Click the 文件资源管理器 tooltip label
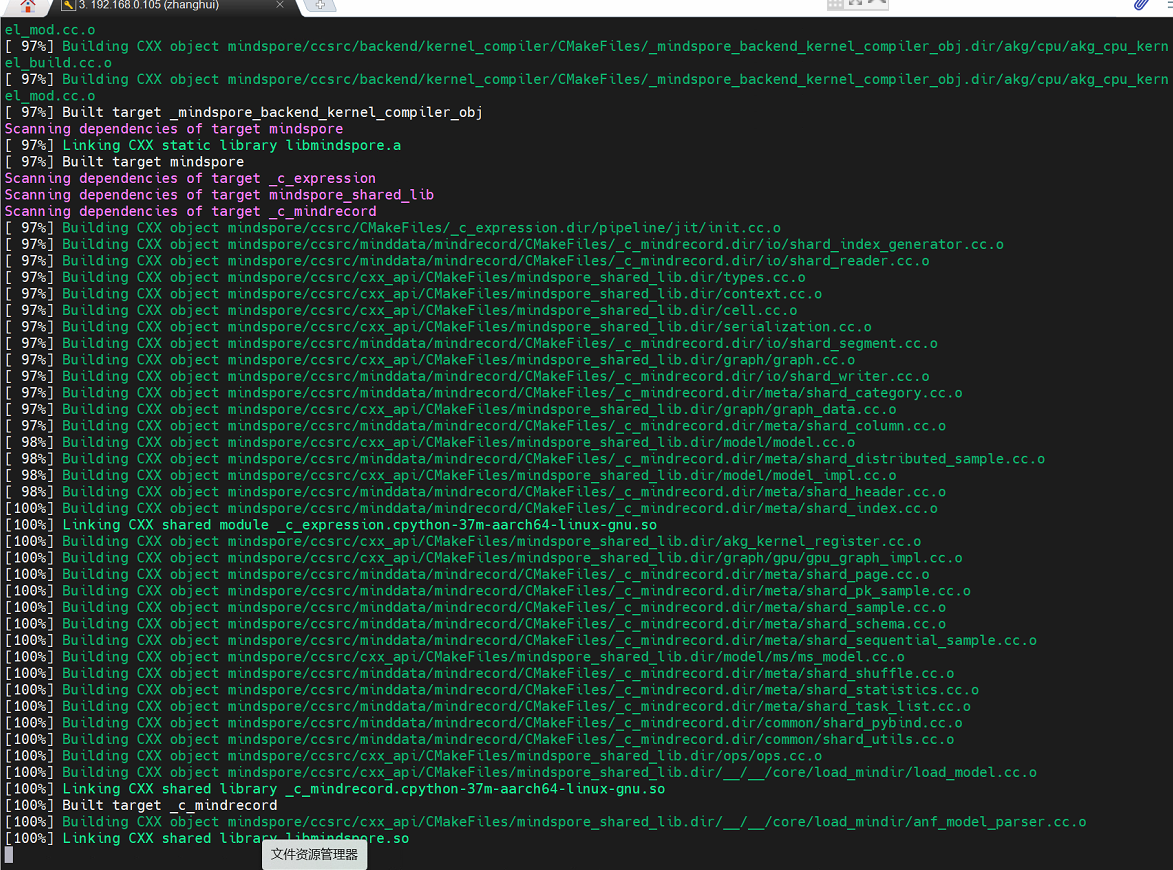1173x870 pixels. click(x=314, y=854)
